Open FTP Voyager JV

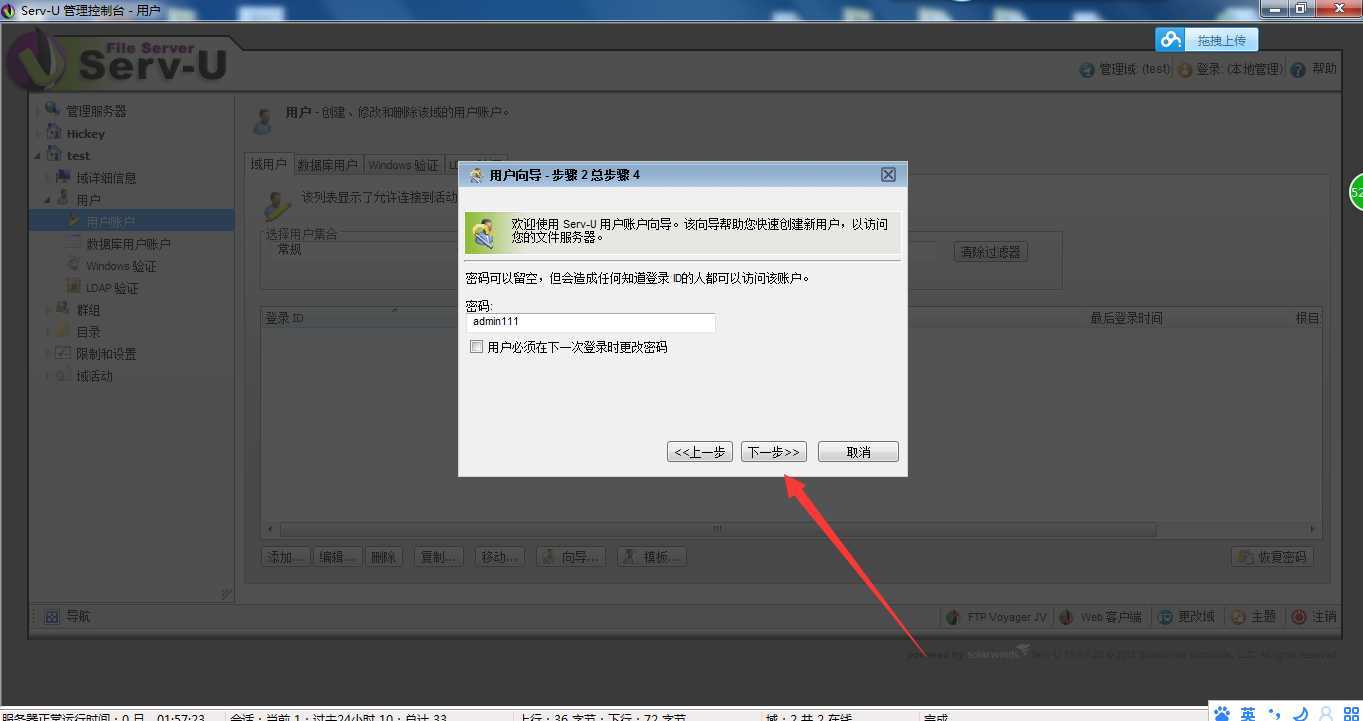996,617
